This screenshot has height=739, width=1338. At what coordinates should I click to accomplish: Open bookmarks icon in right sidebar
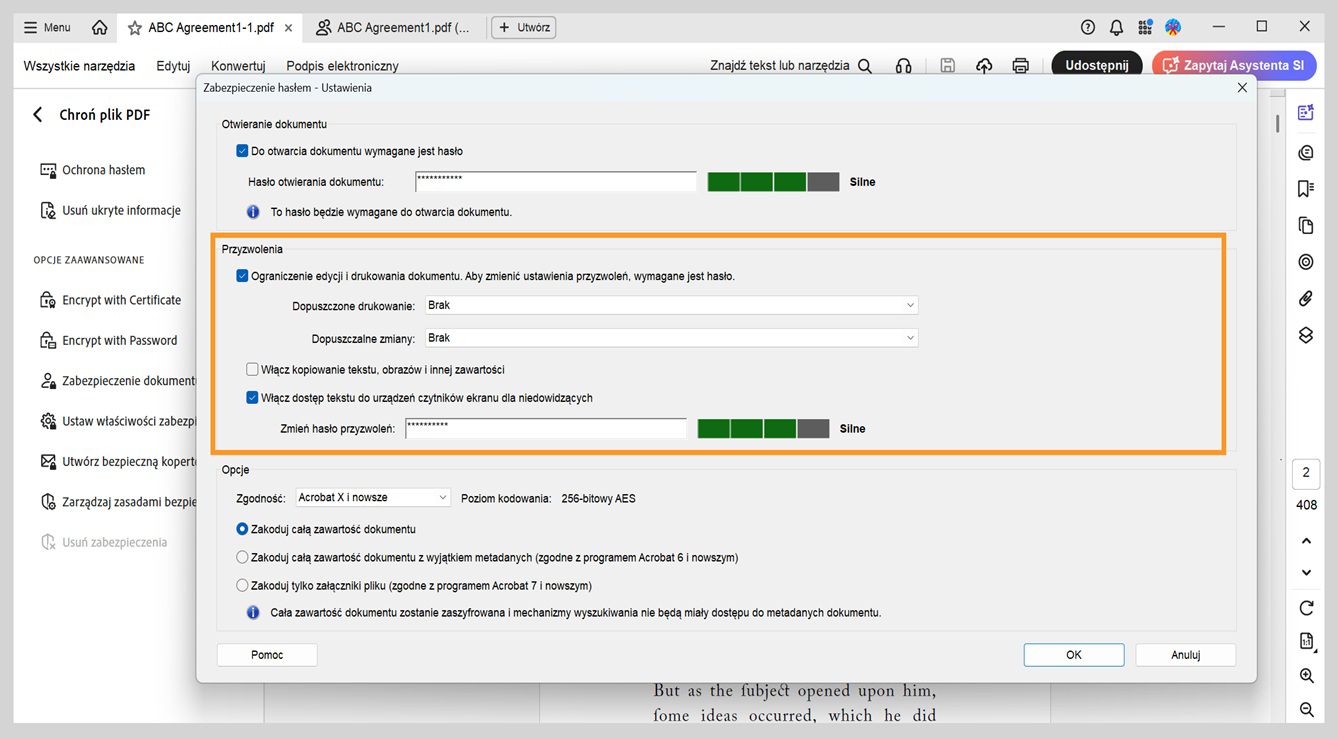tap(1306, 189)
